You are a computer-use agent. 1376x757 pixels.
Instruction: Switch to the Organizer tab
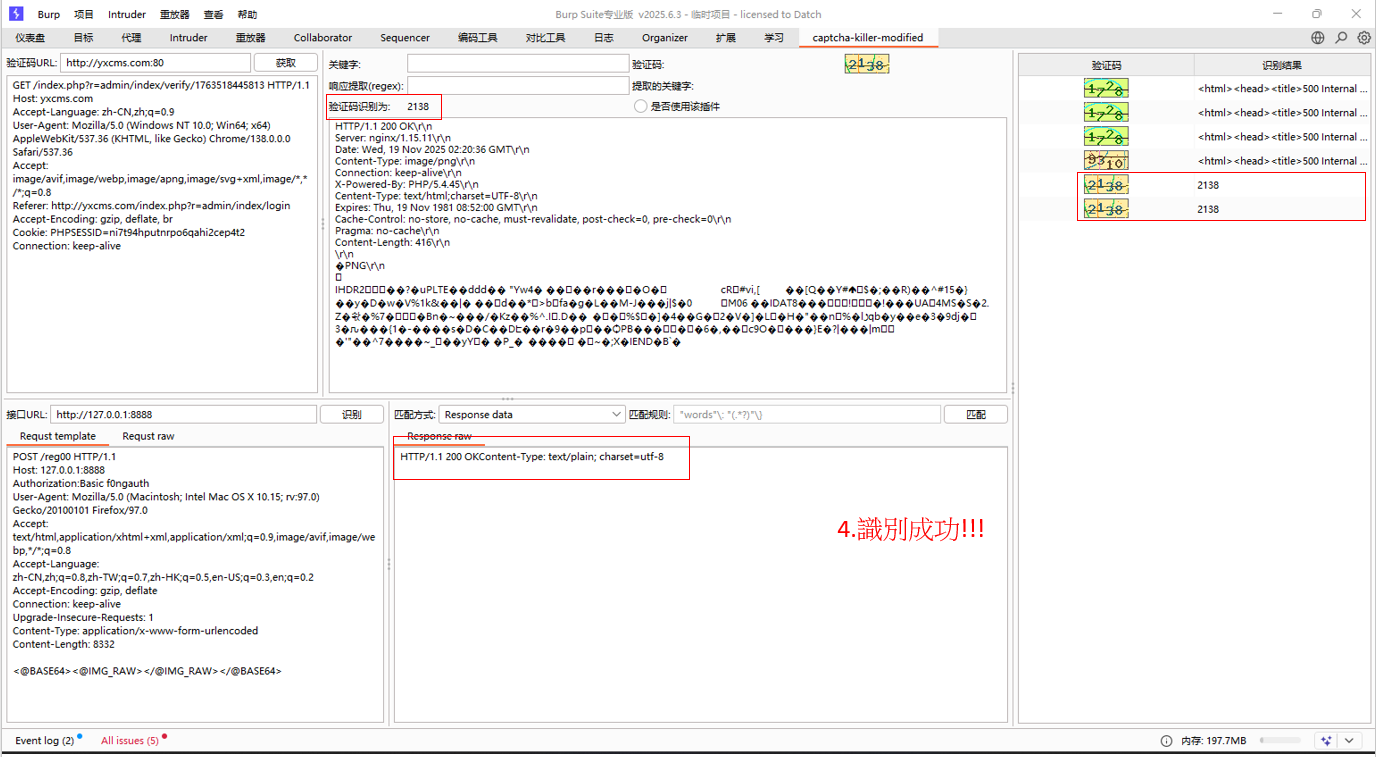tap(665, 38)
